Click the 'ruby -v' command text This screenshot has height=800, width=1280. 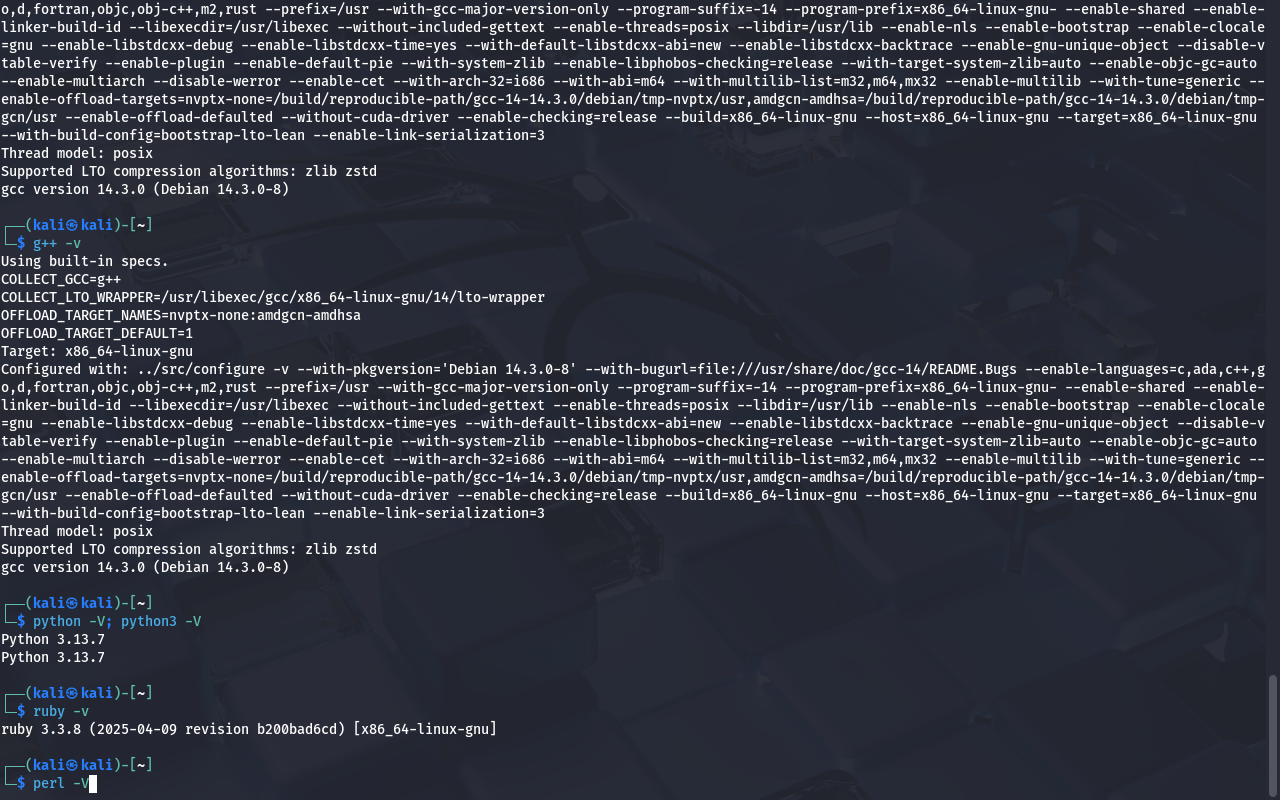tap(61, 711)
